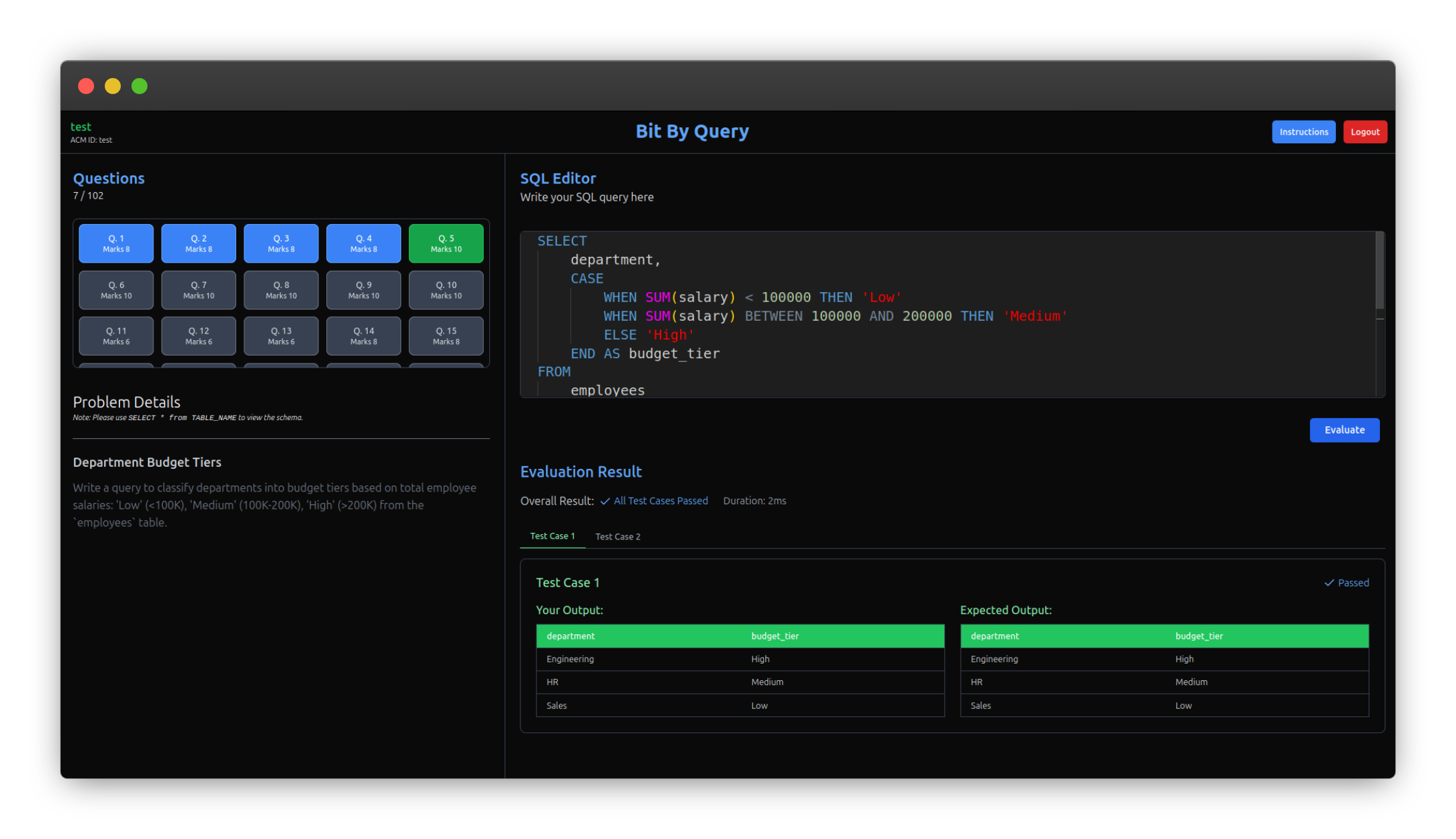Open the Instructions page

1303,132
